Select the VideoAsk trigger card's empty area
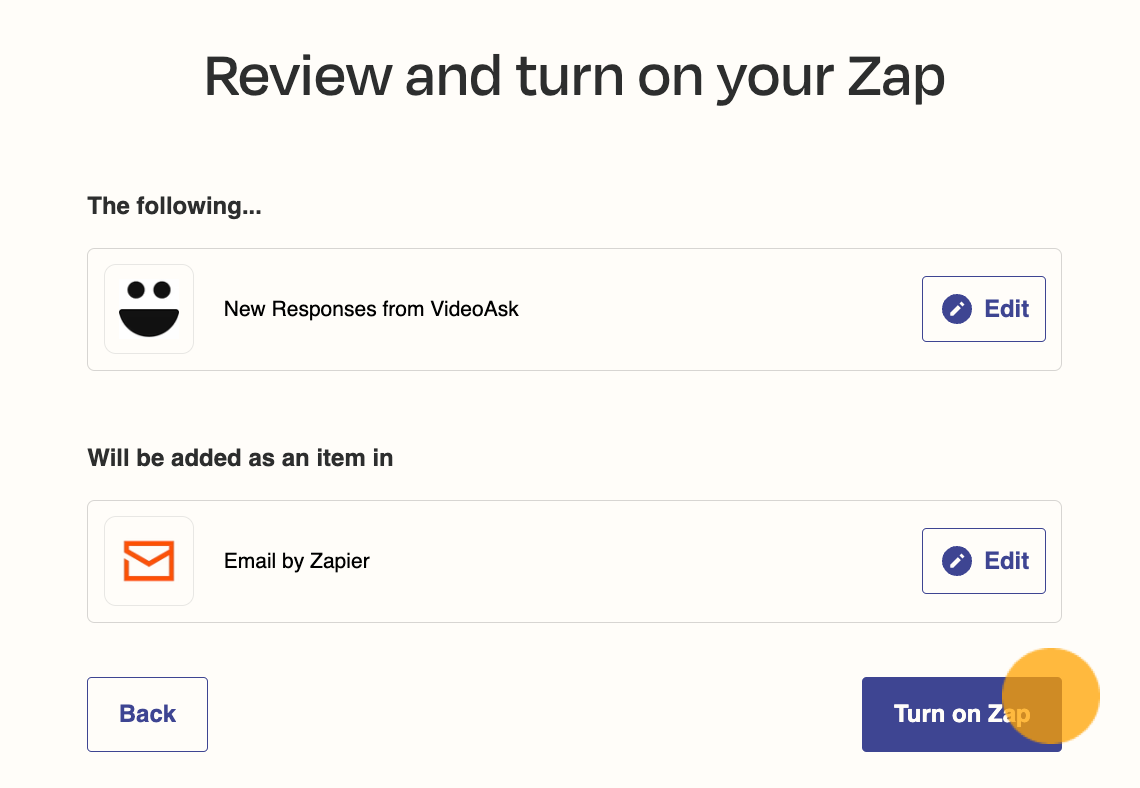This screenshot has height=788, width=1140. click(720, 310)
